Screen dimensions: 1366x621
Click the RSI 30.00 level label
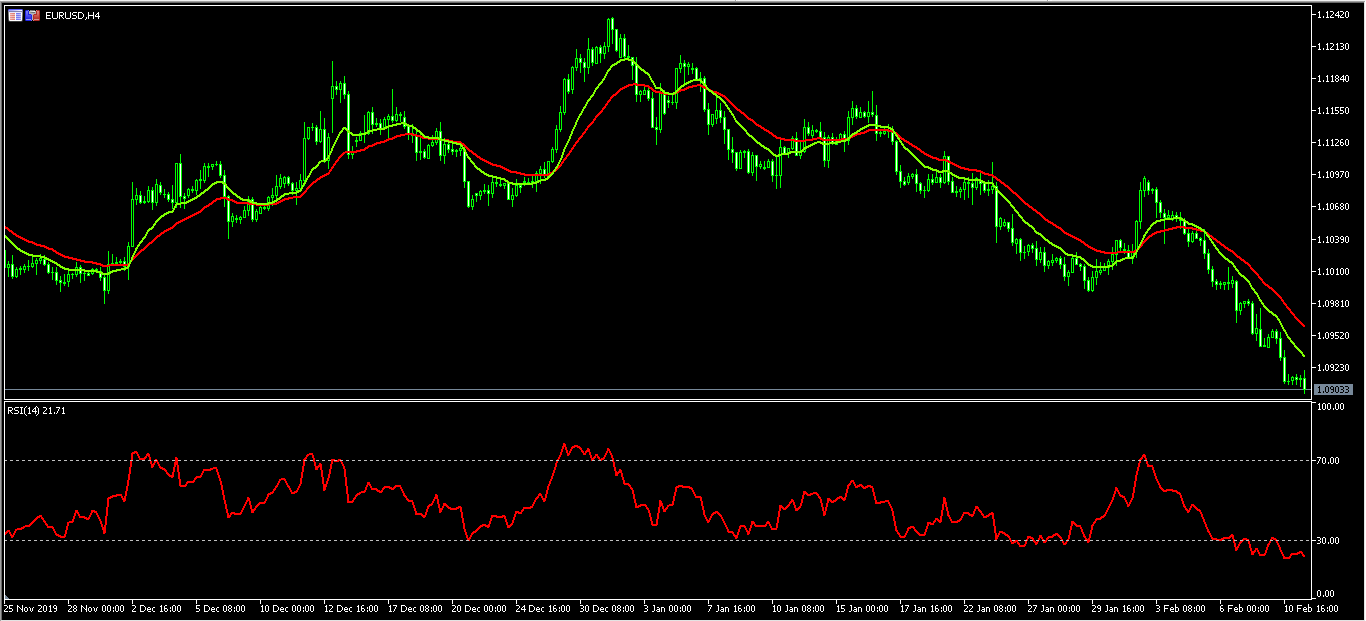tap(1329, 541)
